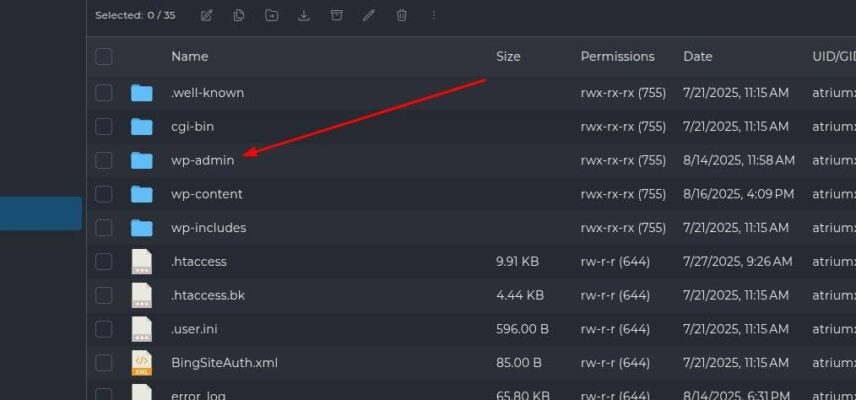Click the Selected: 0 / 35 counter
This screenshot has height=400, width=856.
[x=135, y=15]
